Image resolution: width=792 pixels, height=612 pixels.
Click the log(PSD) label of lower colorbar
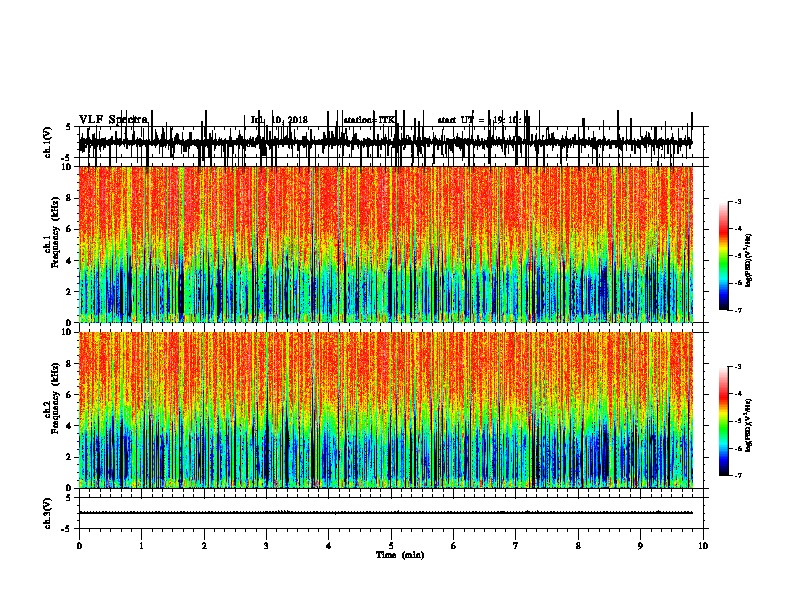pos(749,425)
